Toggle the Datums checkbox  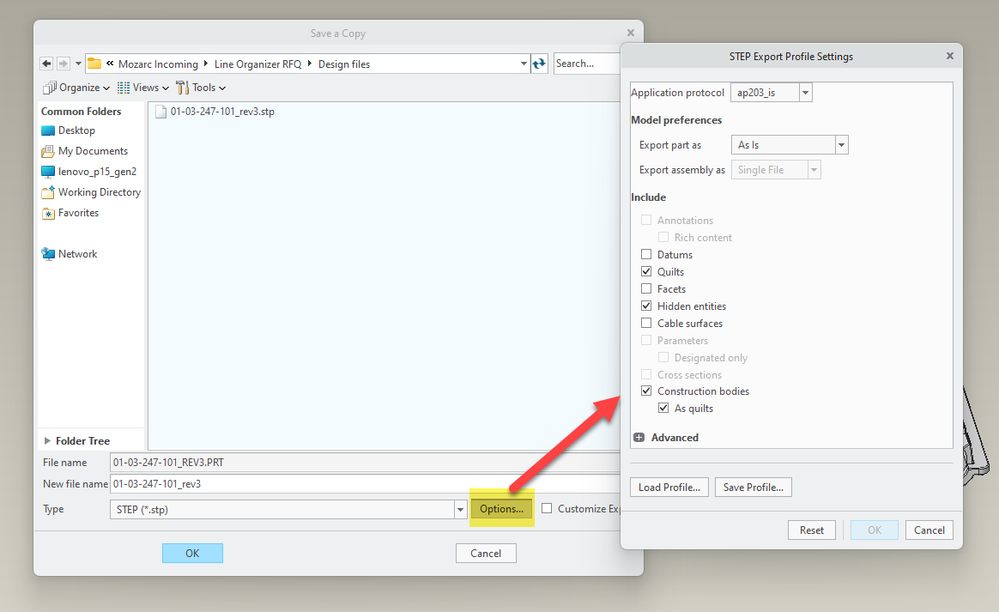coord(646,254)
